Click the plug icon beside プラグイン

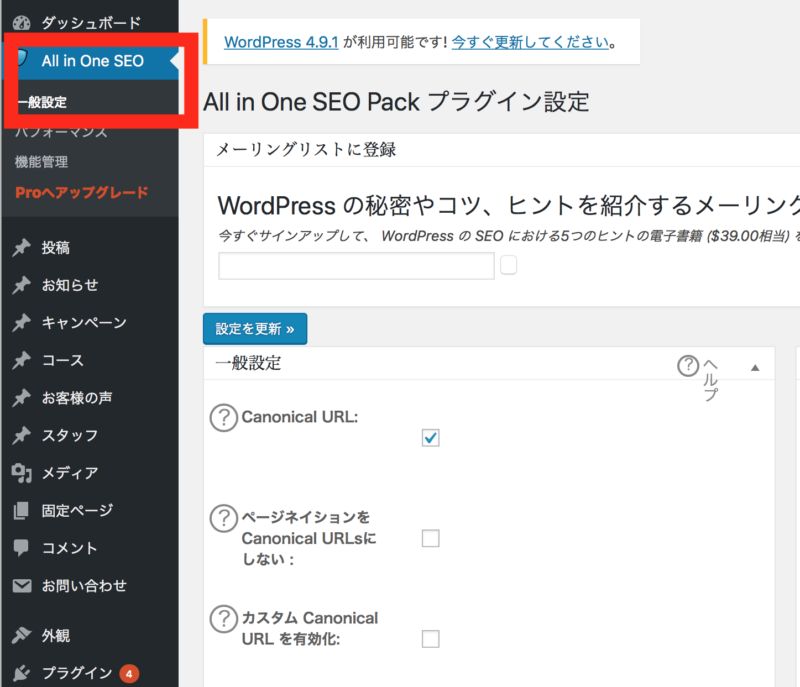coord(21,673)
